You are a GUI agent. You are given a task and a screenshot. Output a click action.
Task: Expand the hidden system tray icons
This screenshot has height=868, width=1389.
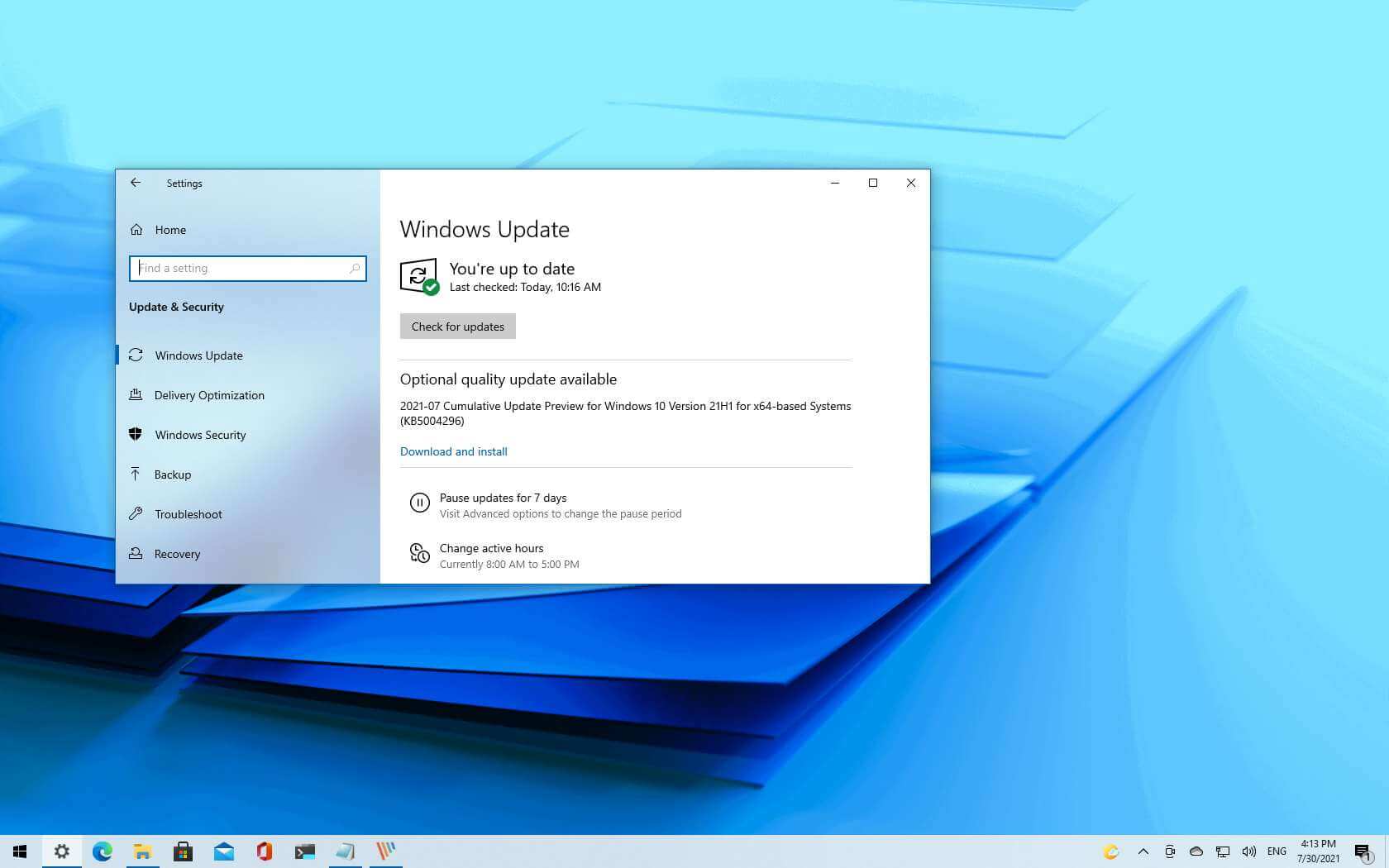pos(1143,851)
